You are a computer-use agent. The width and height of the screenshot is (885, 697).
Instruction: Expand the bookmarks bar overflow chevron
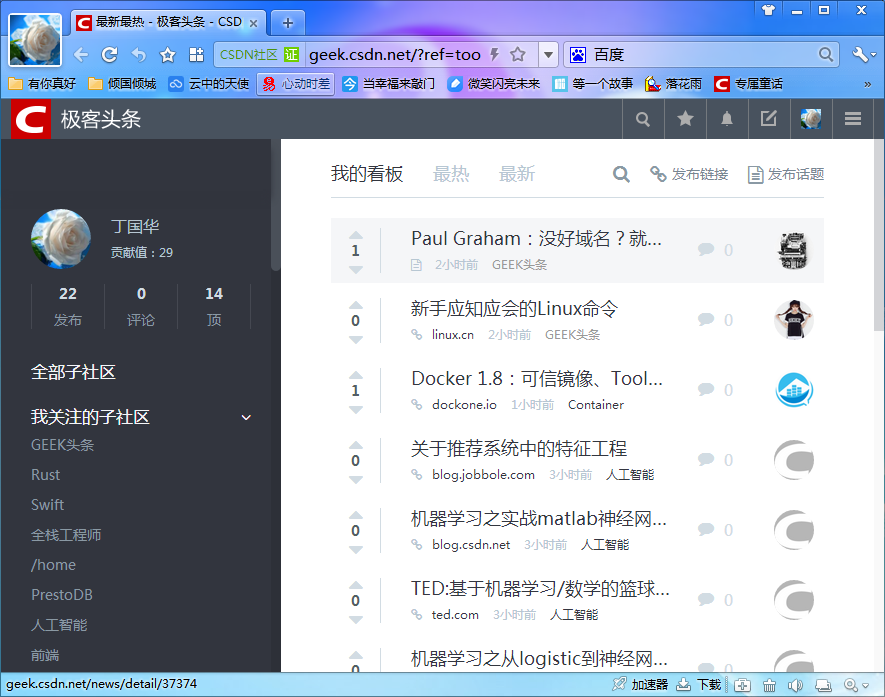coord(868,85)
